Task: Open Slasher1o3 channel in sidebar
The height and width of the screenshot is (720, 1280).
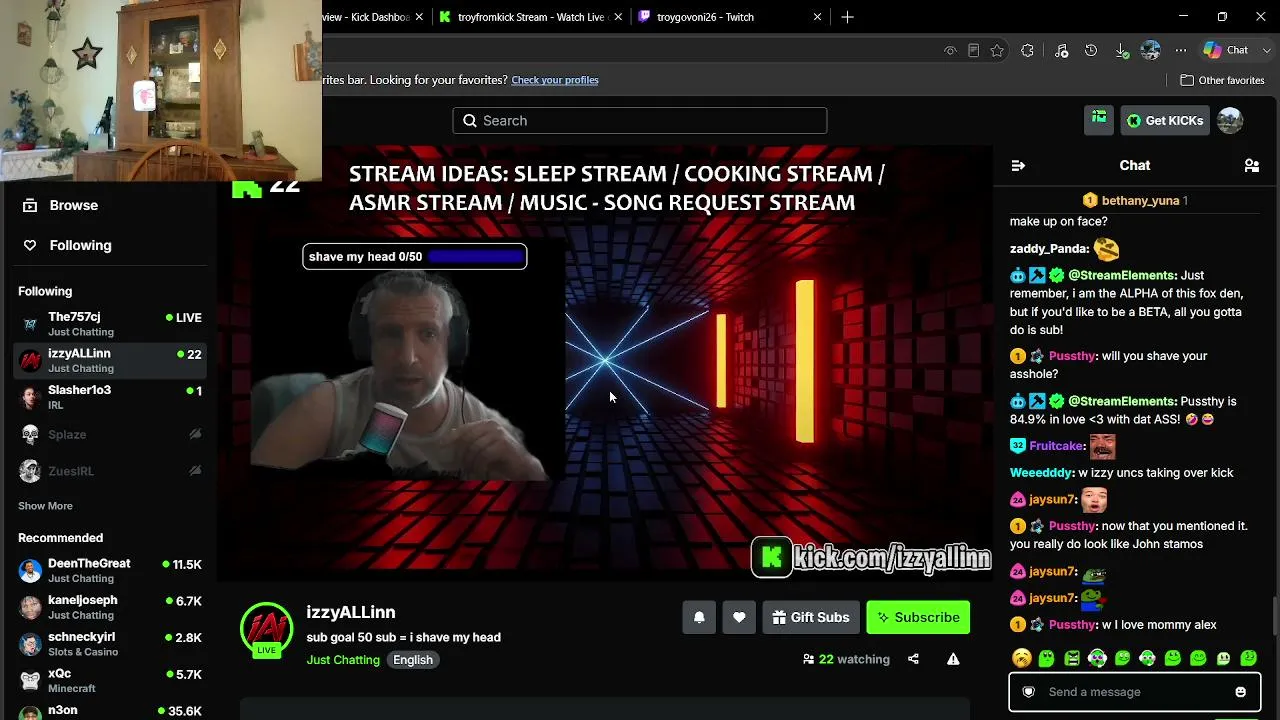Action: 110,397
